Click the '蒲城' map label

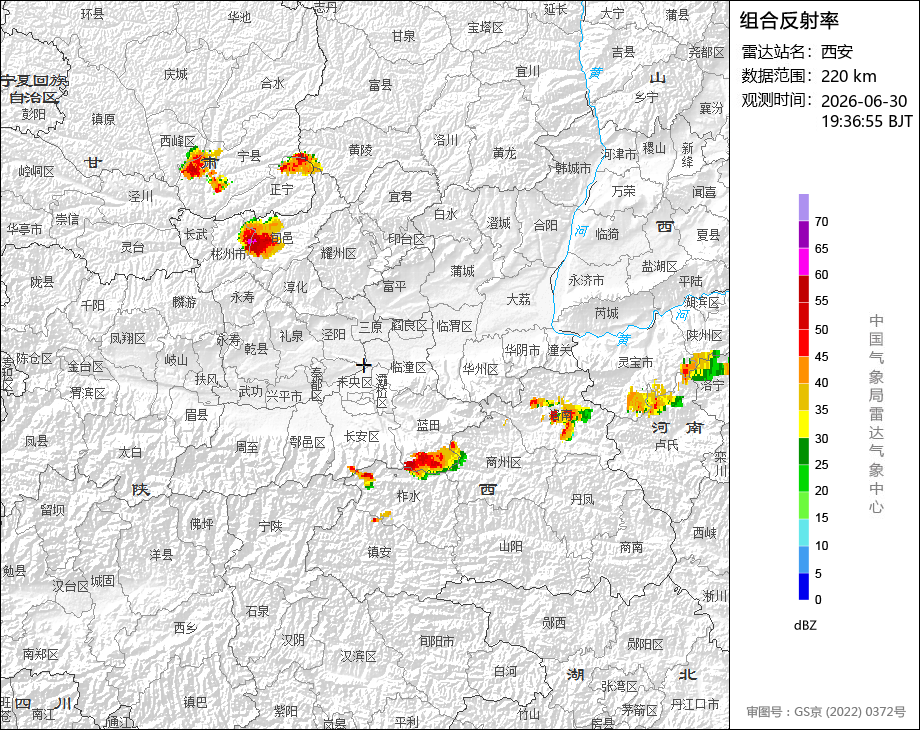click(462, 271)
